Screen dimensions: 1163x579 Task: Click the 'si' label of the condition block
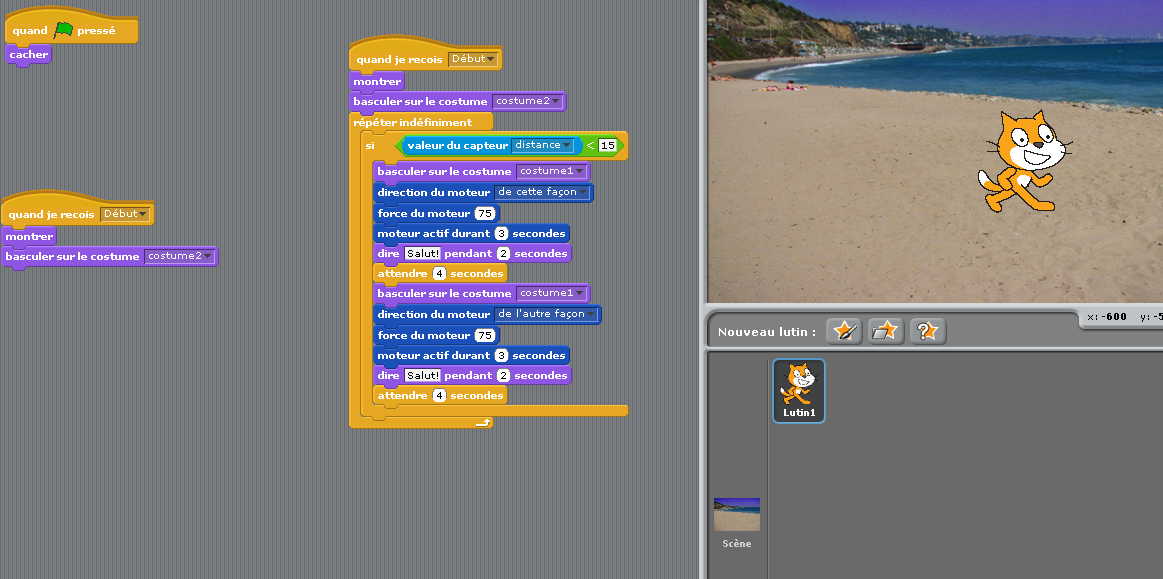370,146
